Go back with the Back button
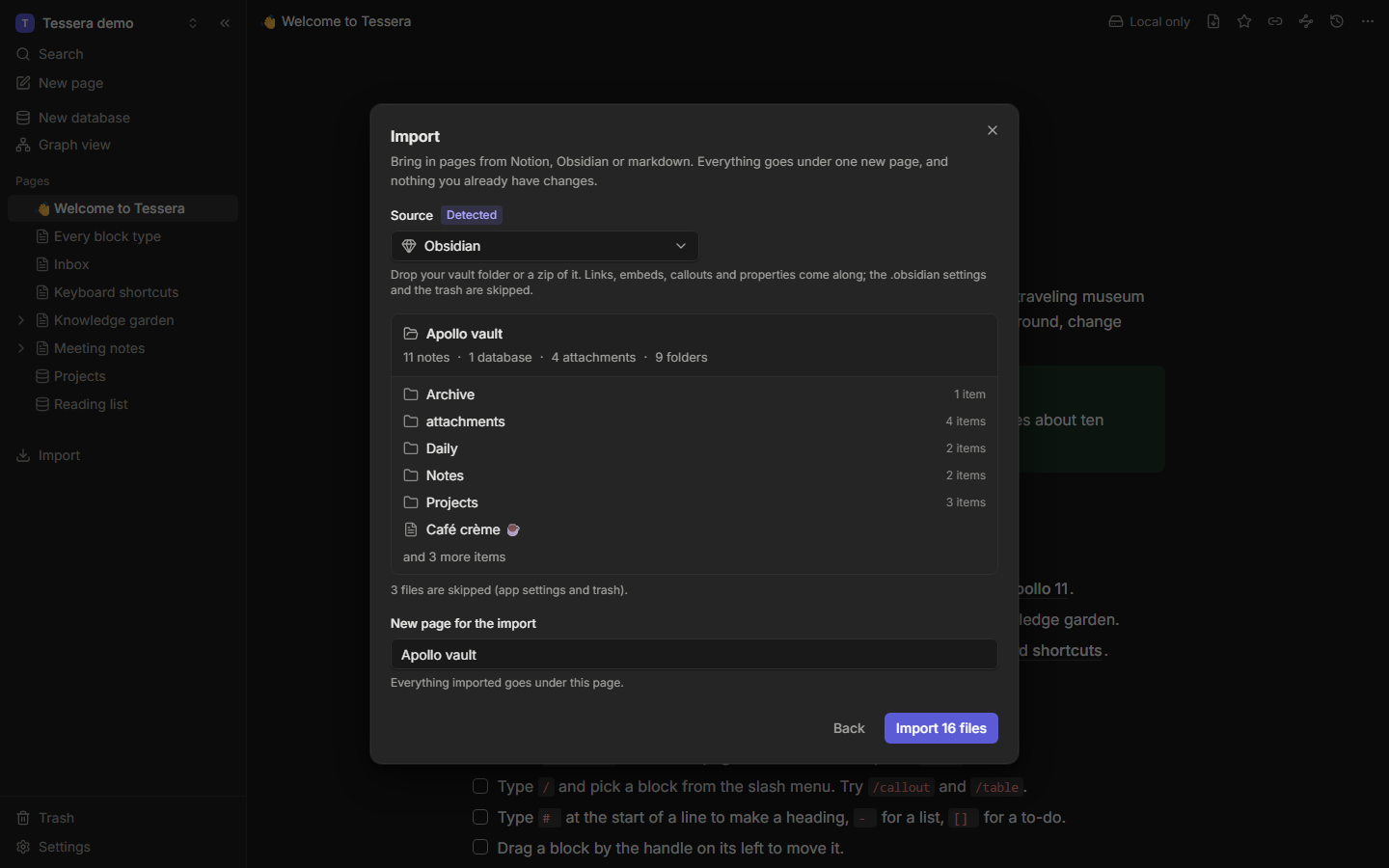This screenshot has width=1389, height=868. click(x=849, y=728)
